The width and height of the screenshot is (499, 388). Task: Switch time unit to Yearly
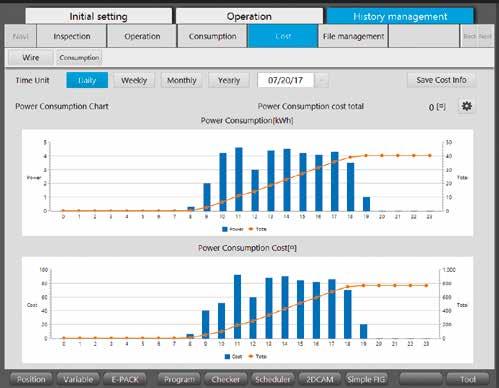pyautogui.click(x=229, y=80)
